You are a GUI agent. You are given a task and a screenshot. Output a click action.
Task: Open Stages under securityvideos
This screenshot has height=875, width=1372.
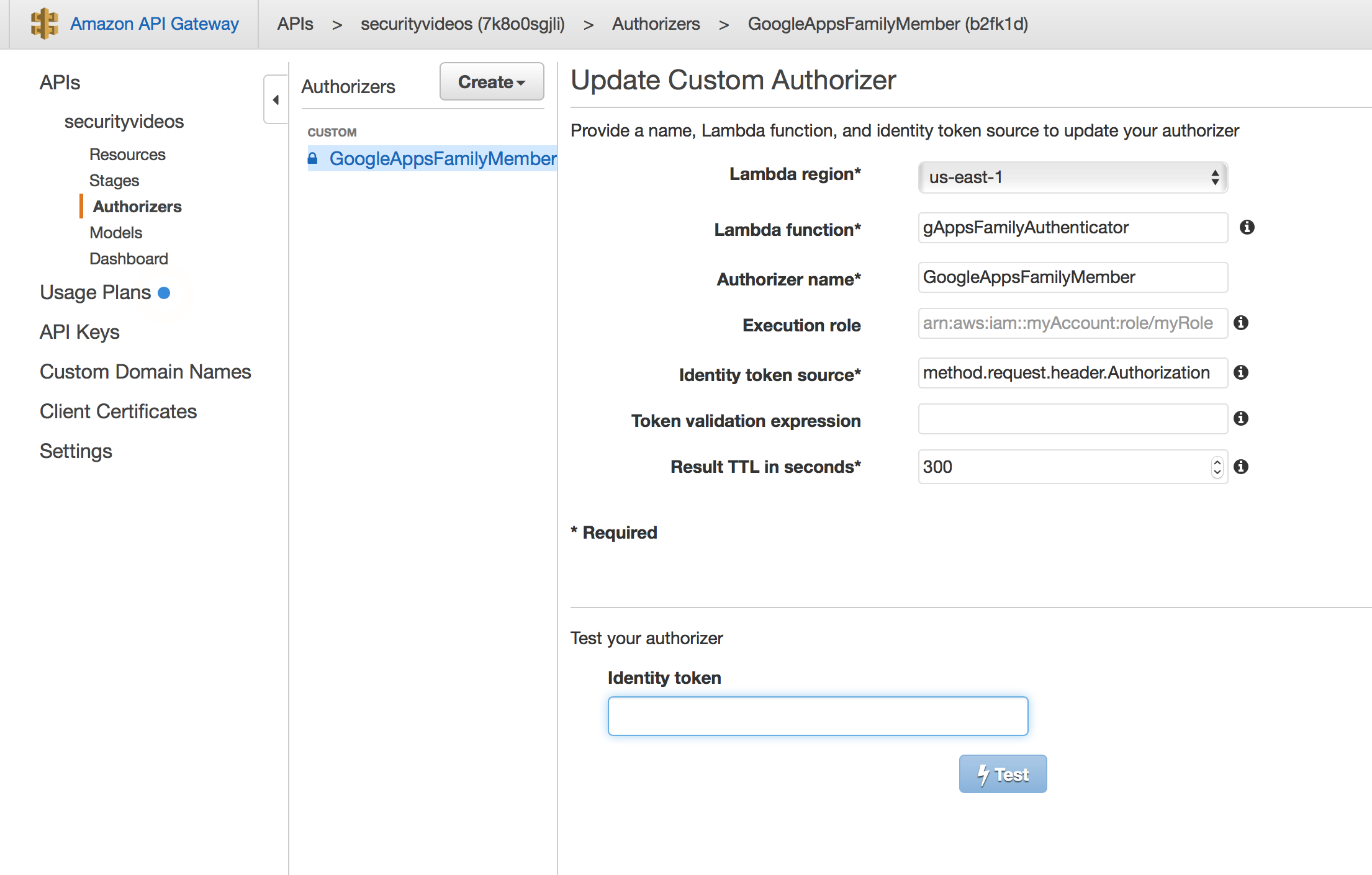pos(114,181)
